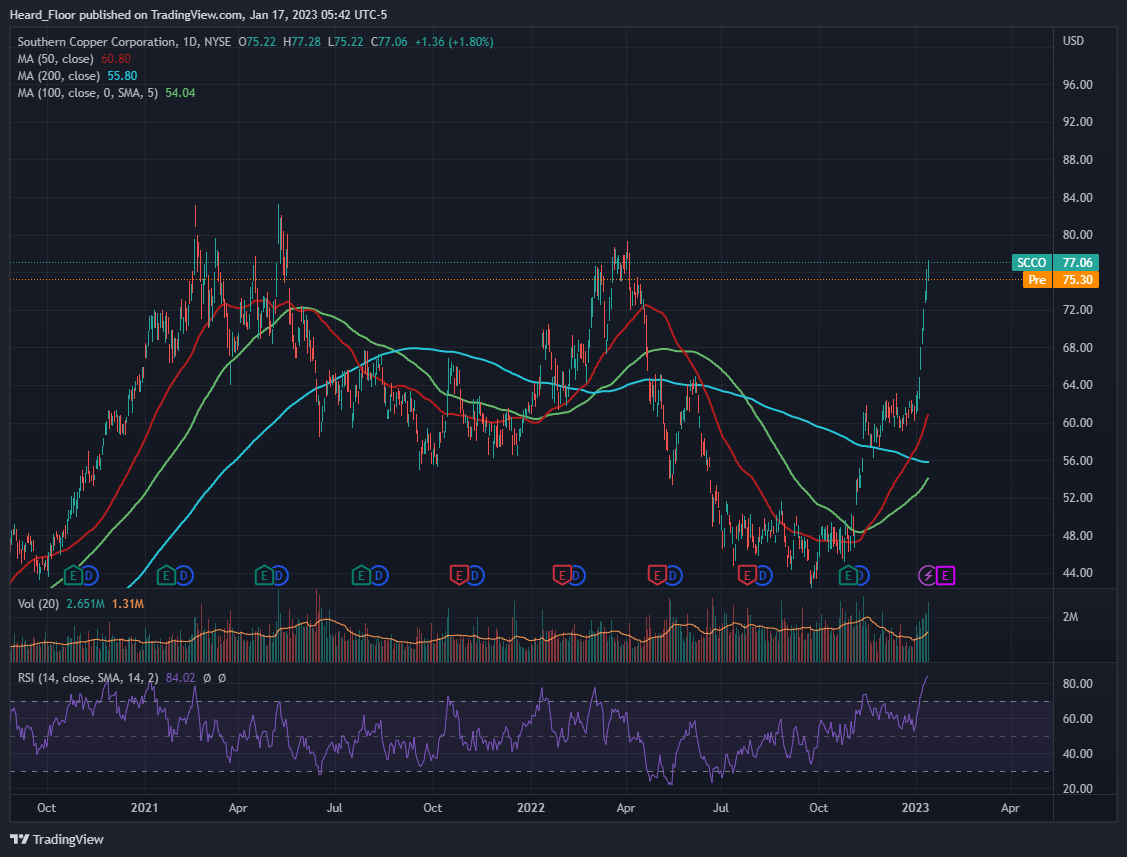Select the Vol (20) indicator legend
Screen dimensions: 1127x857
coord(38,604)
